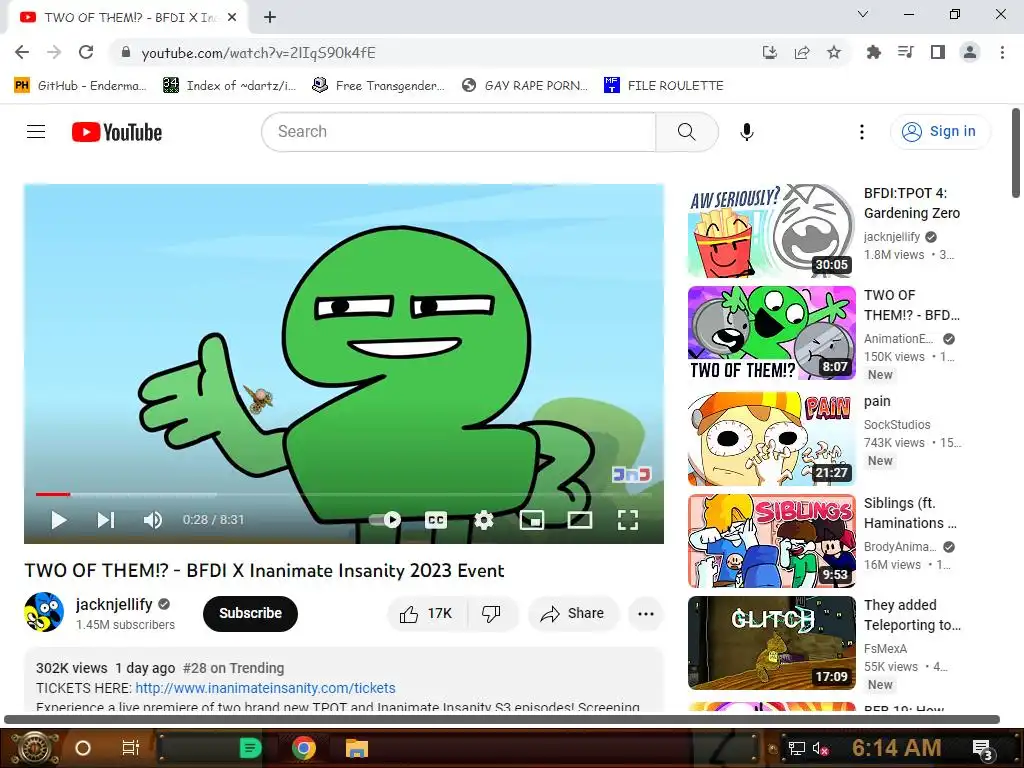Open Cortana circle on taskbar
The height and width of the screenshot is (768, 1024).
(x=83, y=748)
